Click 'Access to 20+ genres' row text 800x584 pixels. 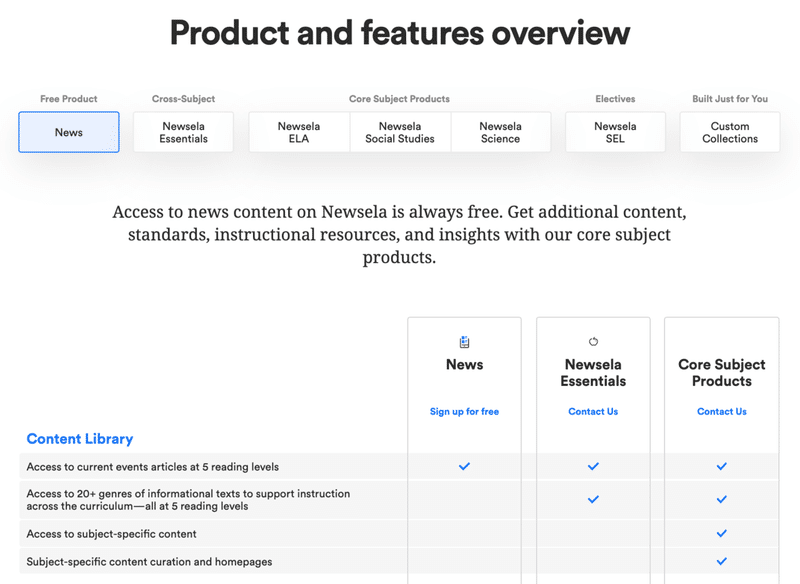click(x=188, y=500)
